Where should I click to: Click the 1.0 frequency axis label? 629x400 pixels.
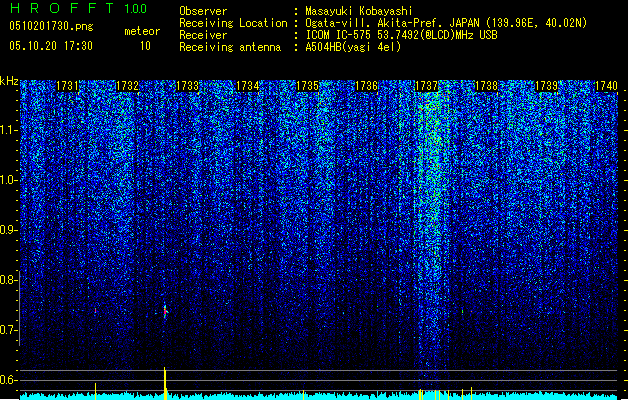(7, 180)
